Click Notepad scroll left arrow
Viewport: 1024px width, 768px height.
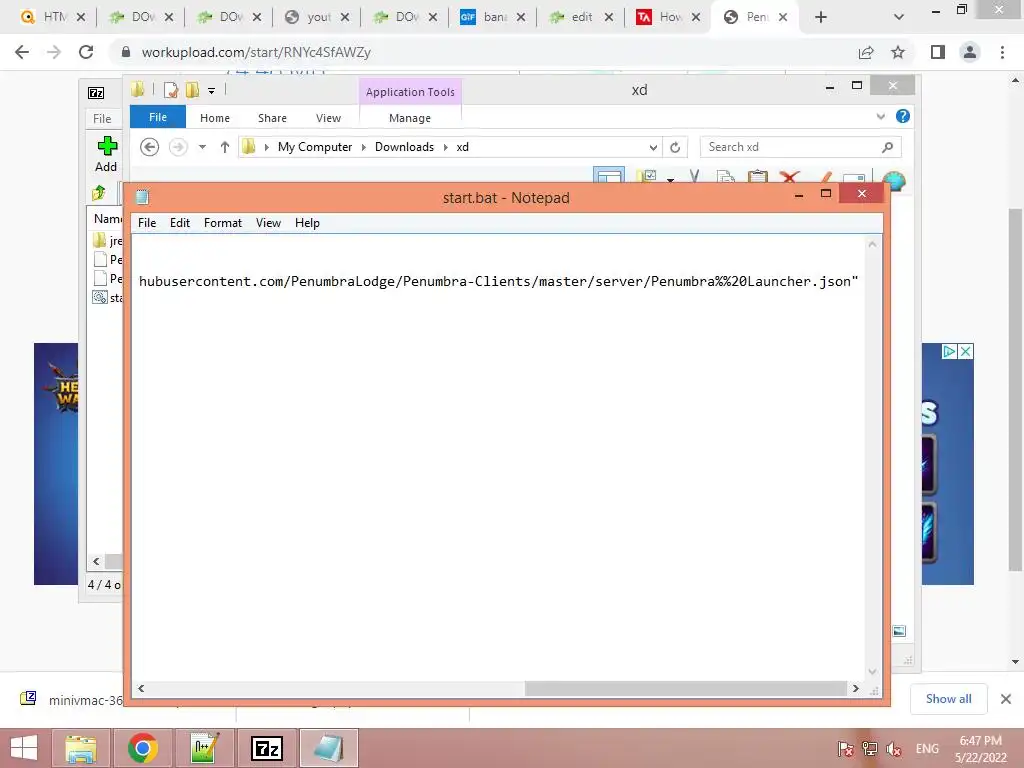[141, 688]
